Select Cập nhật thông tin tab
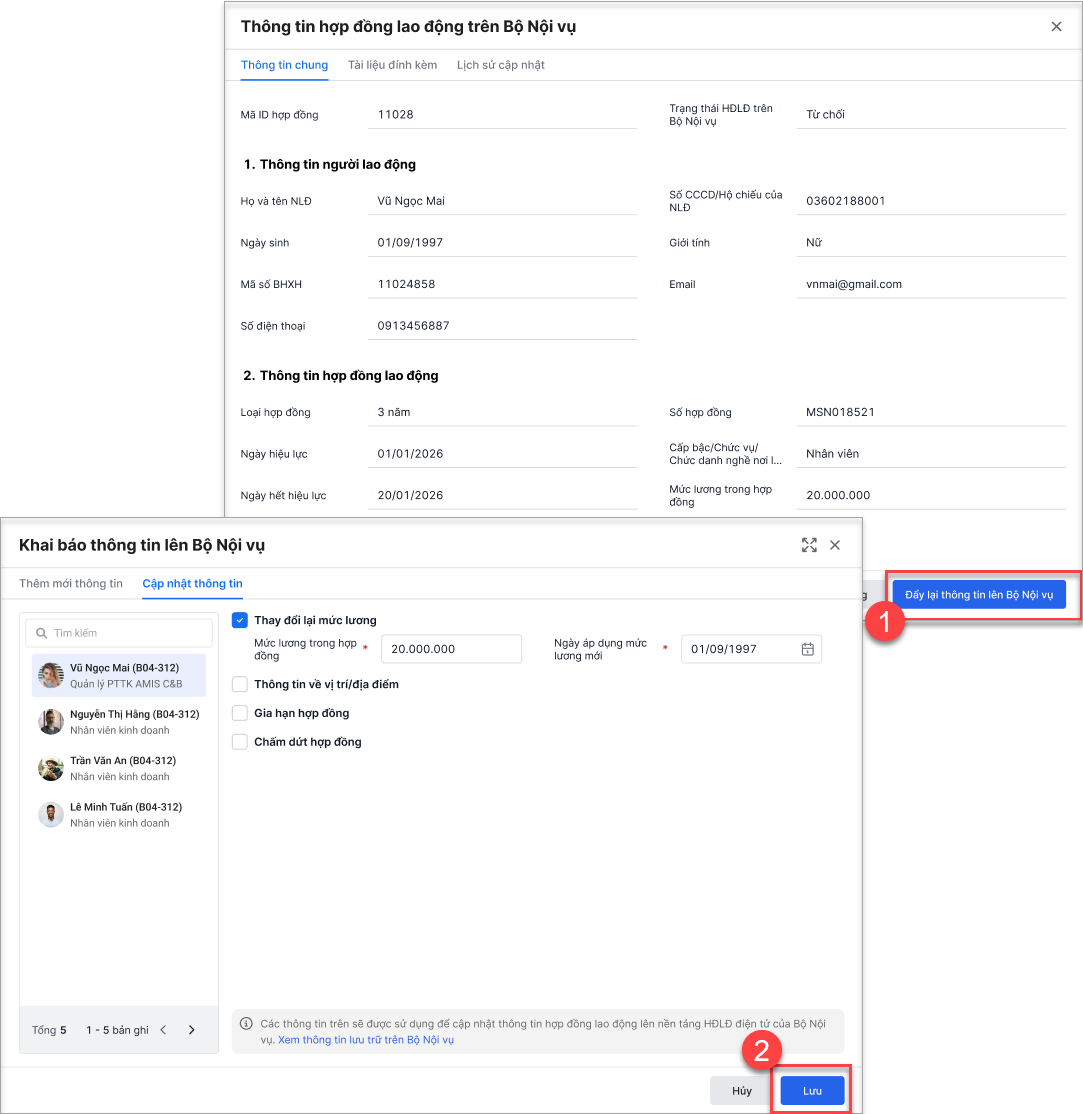Screen dimensions: 1083x1114 point(192,583)
